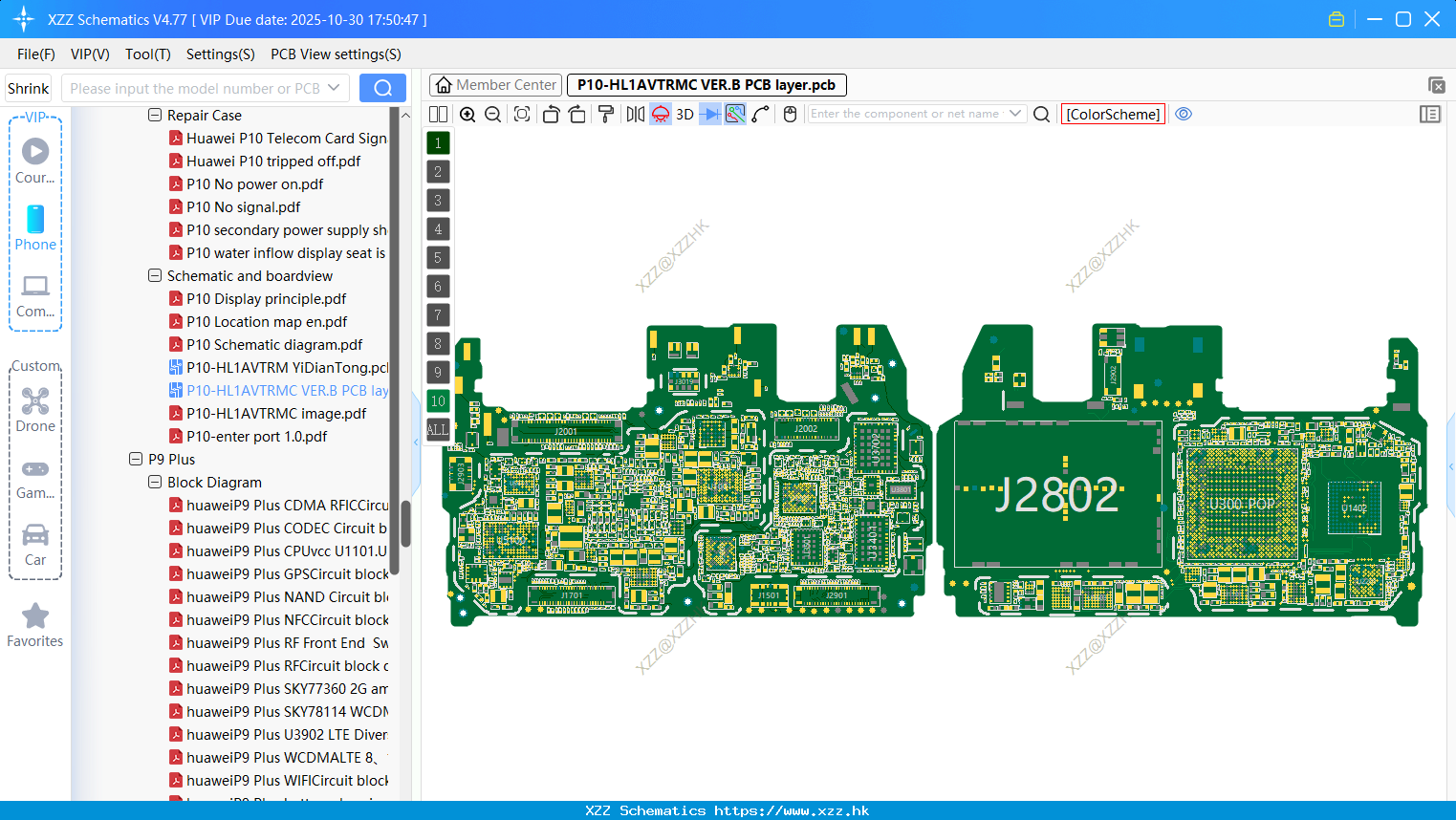Click the VIP shop bag icon in title bar

click(1336, 19)
